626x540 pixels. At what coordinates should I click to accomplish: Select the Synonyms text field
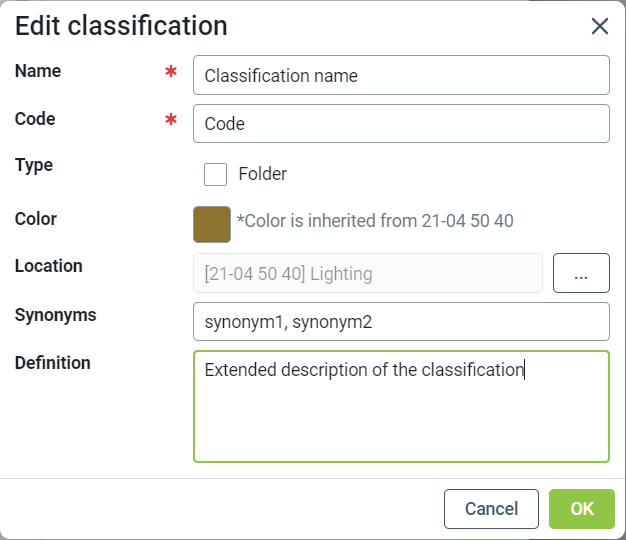[400, 322]
